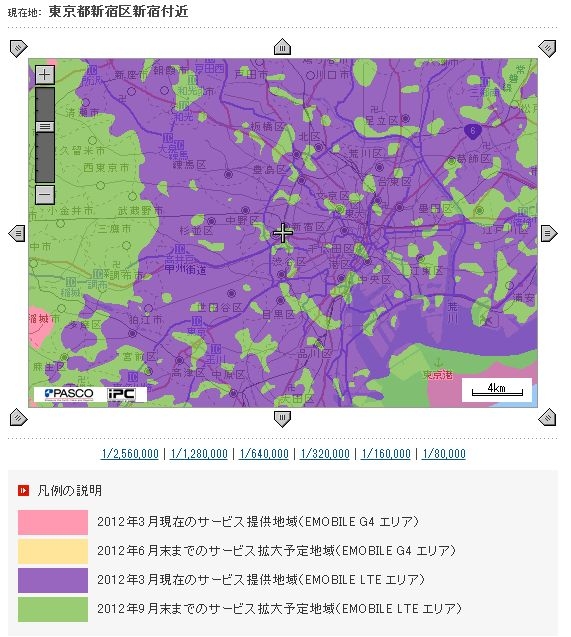Click the 新宿区 label on the map
Viewport: 571px width, 637px height.
(308, 227)
